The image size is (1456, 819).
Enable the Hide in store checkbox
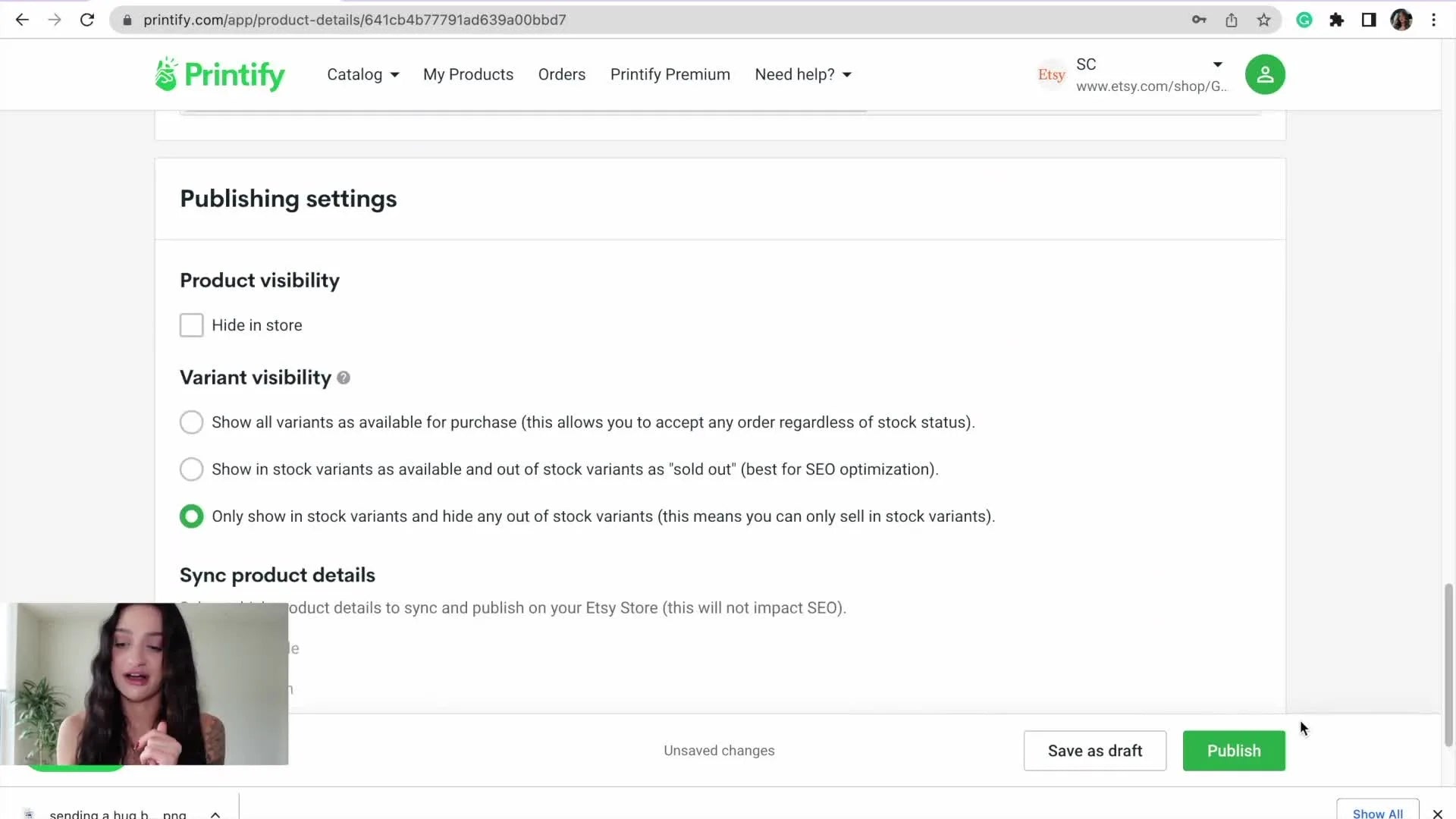pos(191,325)
